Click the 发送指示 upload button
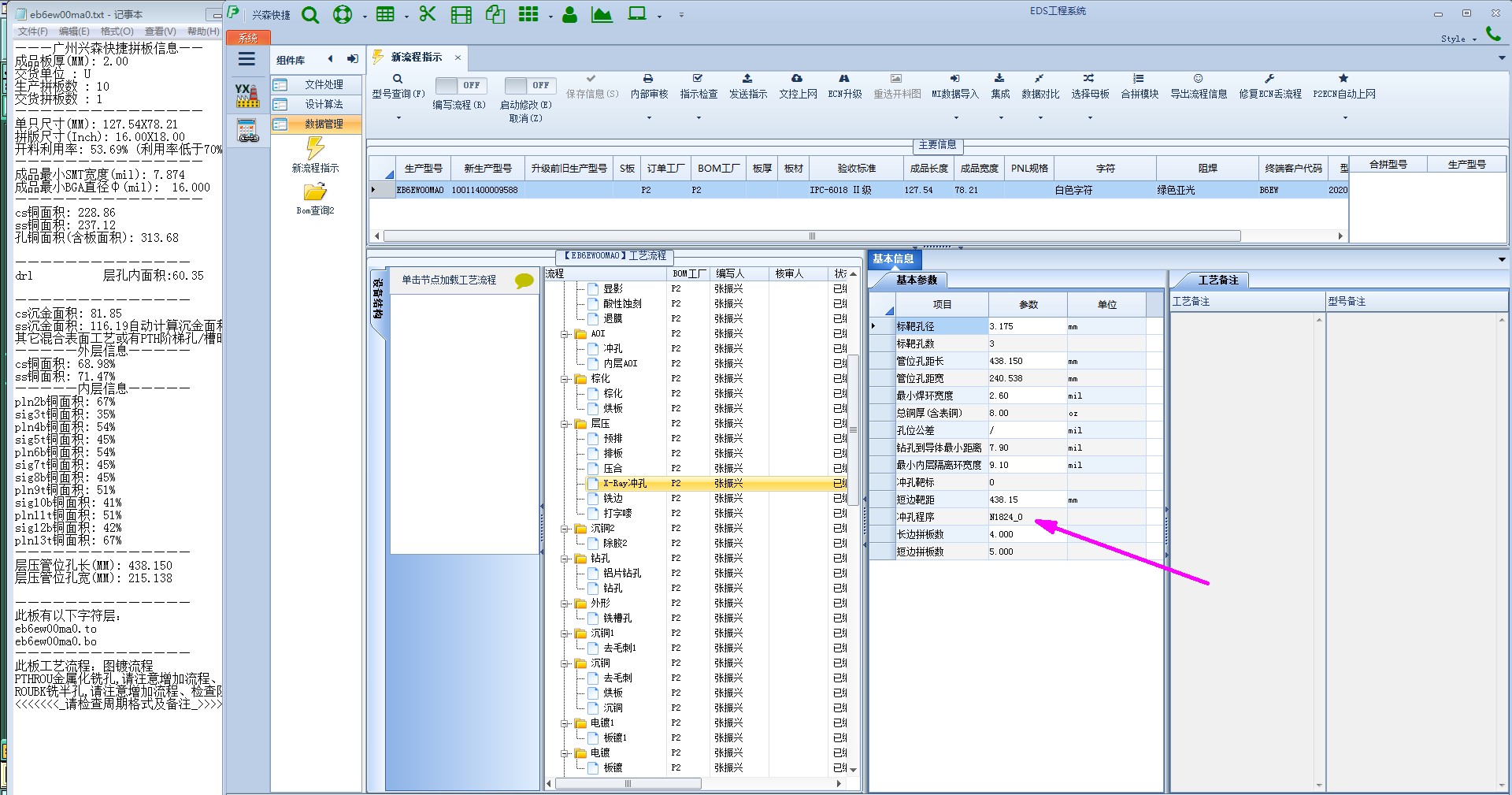1512x795 pixels. [747, 86]
